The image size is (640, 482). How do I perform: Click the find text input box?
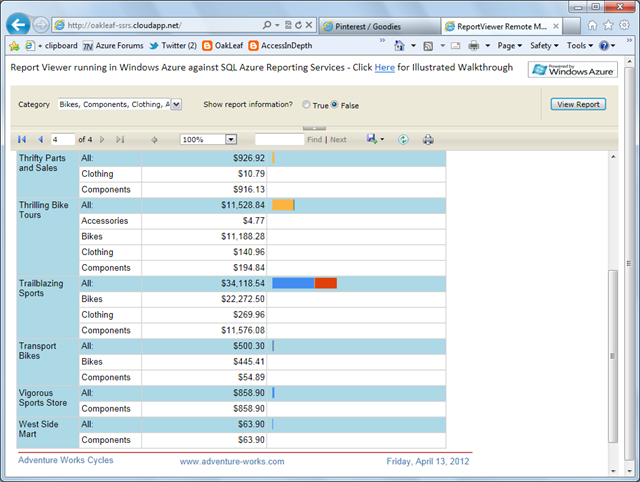[280, 140]
